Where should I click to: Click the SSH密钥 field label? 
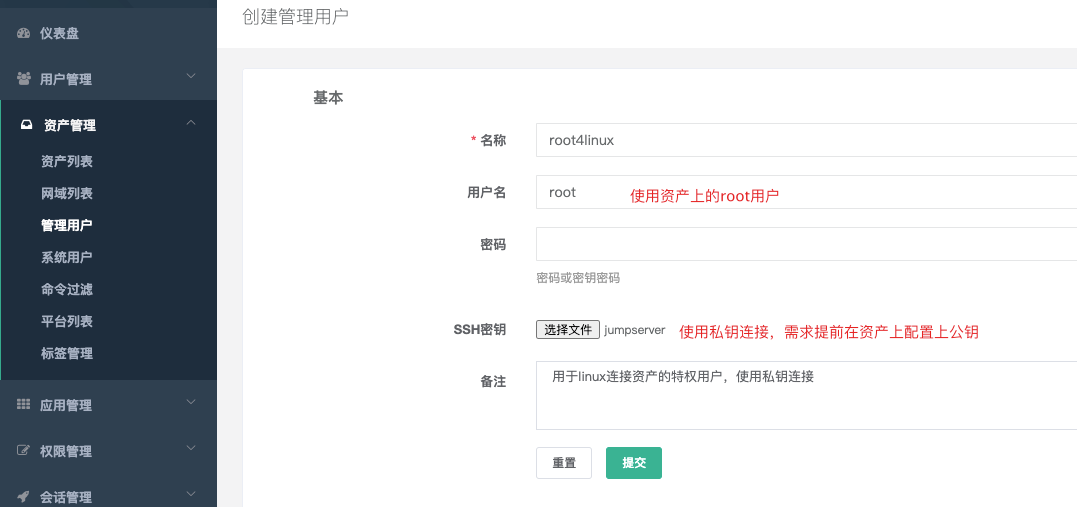click(479, 330)
